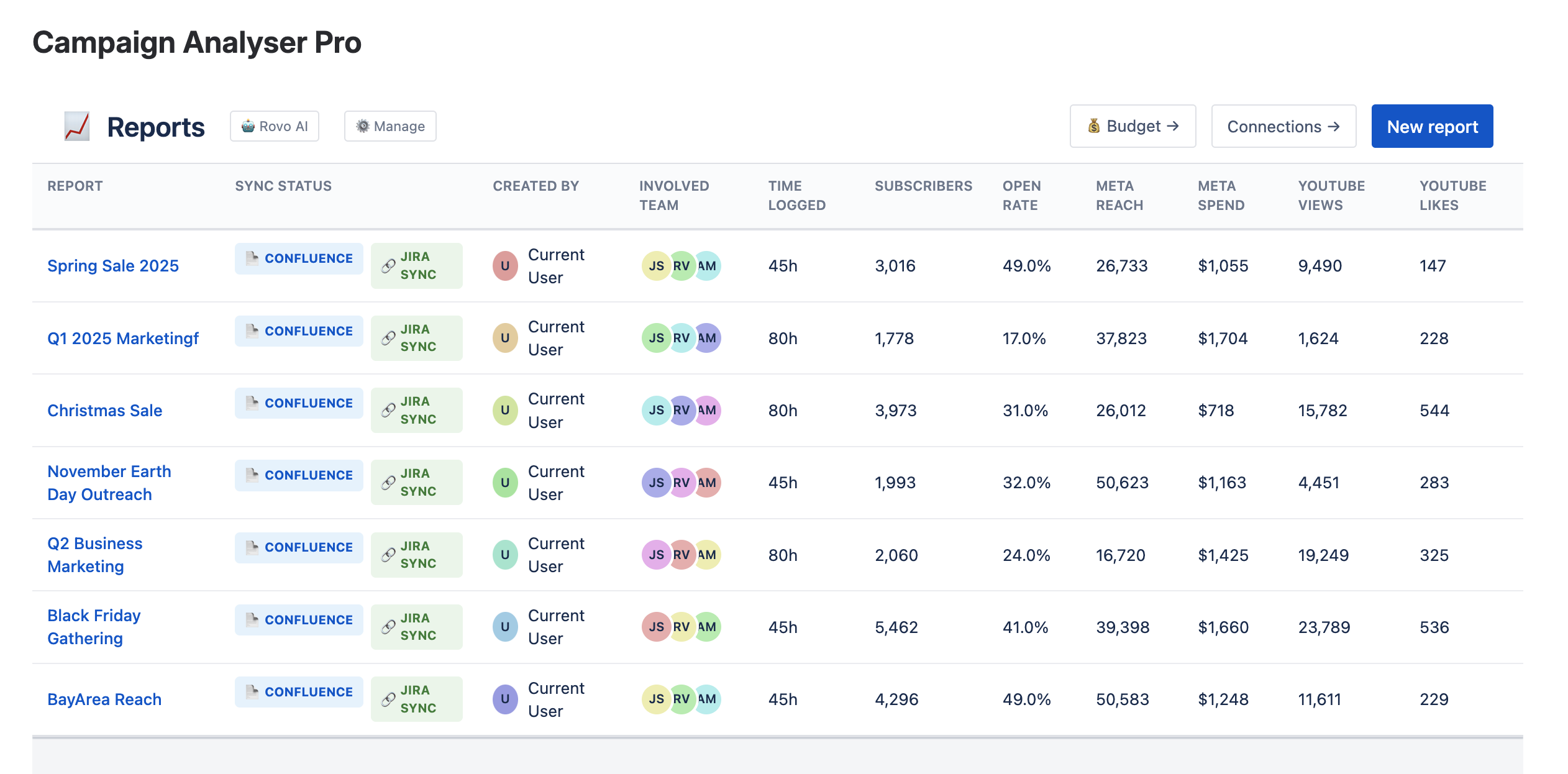Open the Rovo AI assistant button
This screenshot has width=1568, height=774.
(x=275, y=127)
